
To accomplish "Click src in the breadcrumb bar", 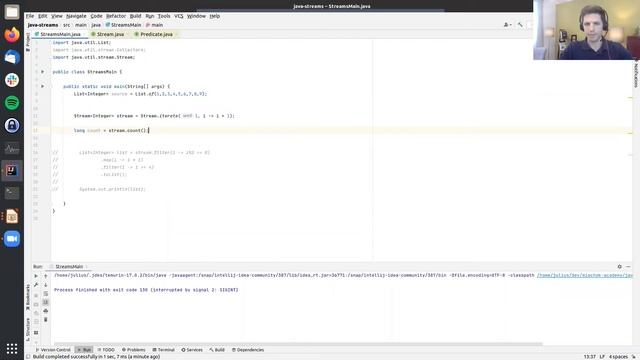I will click(x=67, y=25).
